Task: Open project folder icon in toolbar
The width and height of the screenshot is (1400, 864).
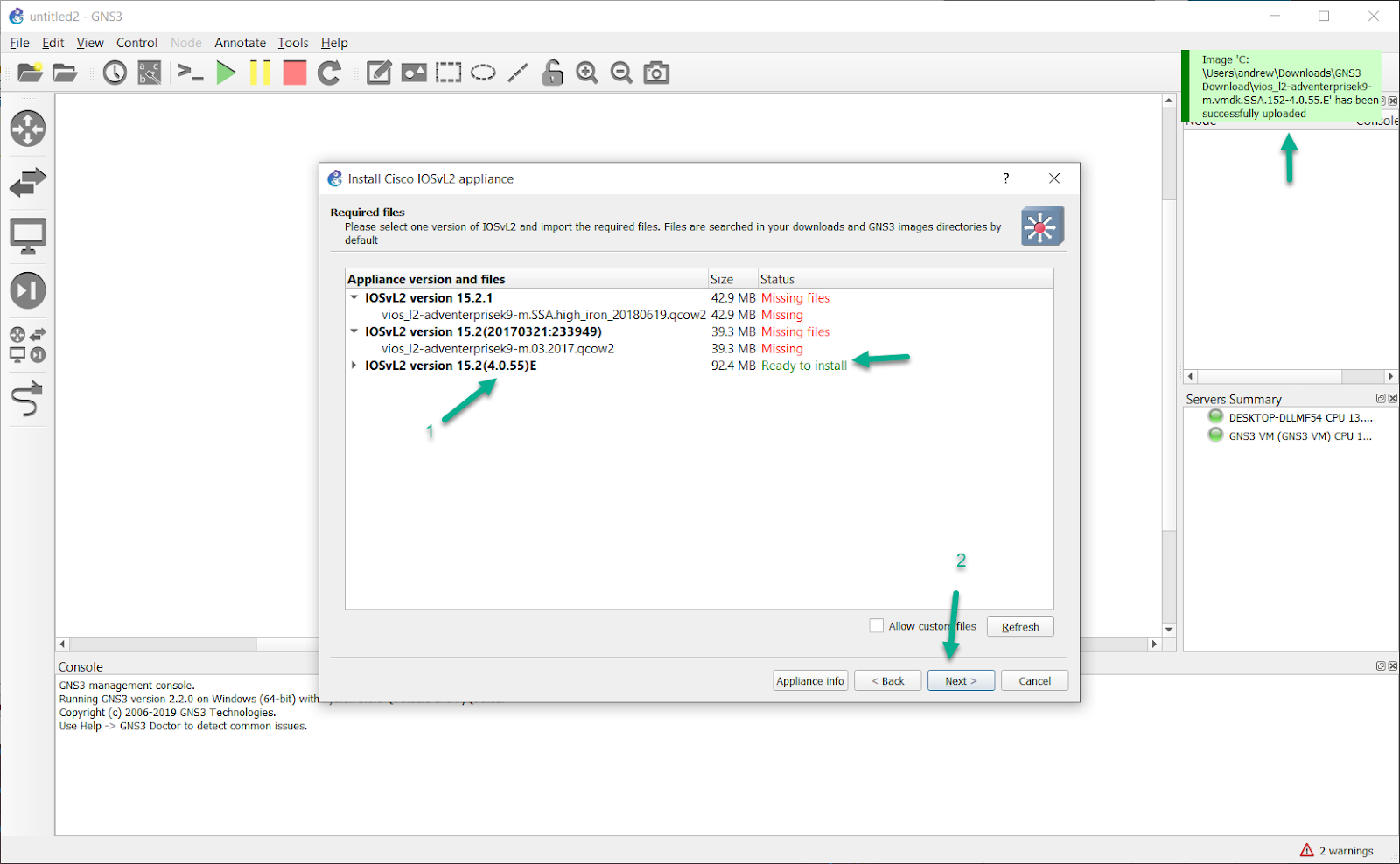Action: click(x=65, y=73)
